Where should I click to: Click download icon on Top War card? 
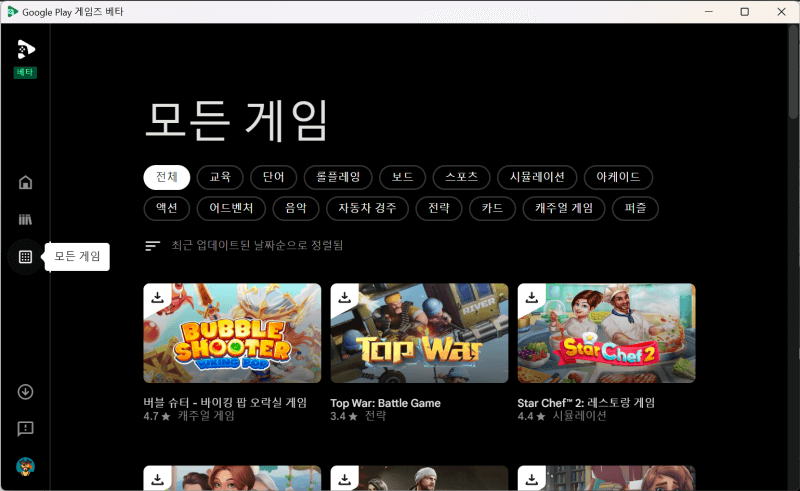click(345, 298)
